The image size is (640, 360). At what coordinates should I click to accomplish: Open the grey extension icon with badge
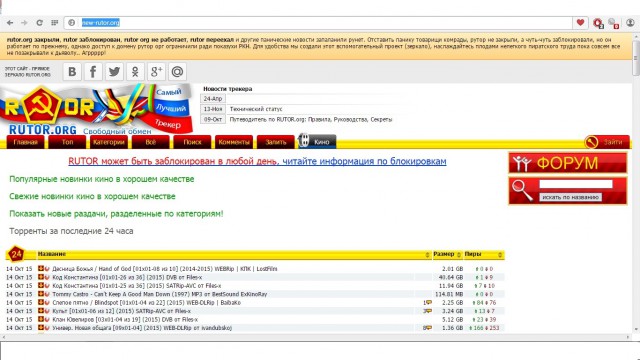613,23
